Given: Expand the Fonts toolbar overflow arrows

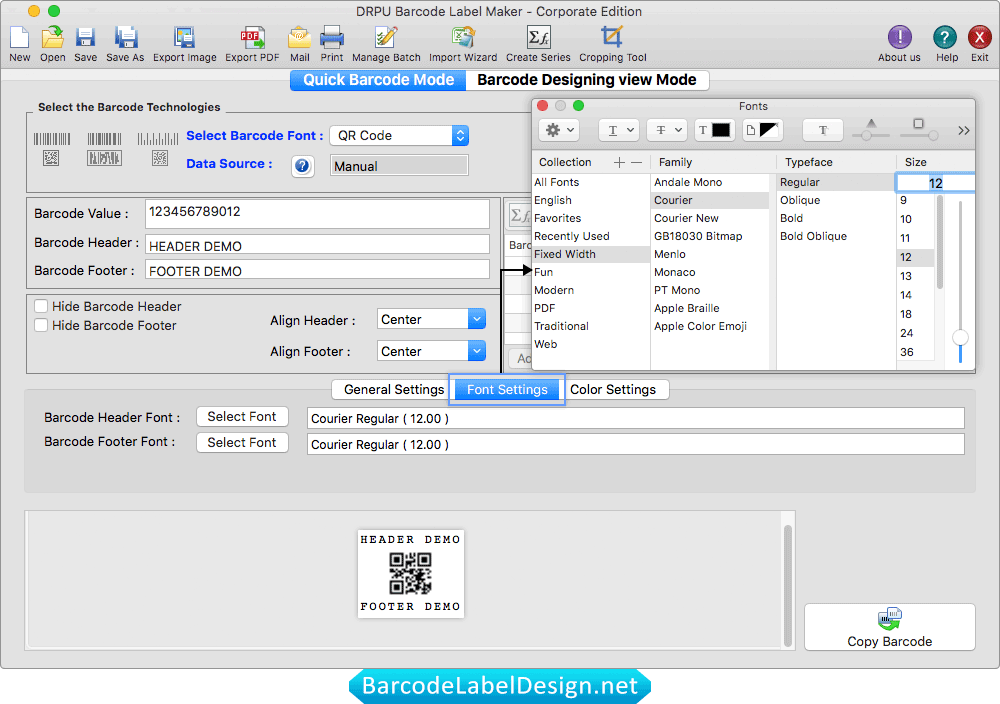Looking at the screenshot, I should [964, 130].
